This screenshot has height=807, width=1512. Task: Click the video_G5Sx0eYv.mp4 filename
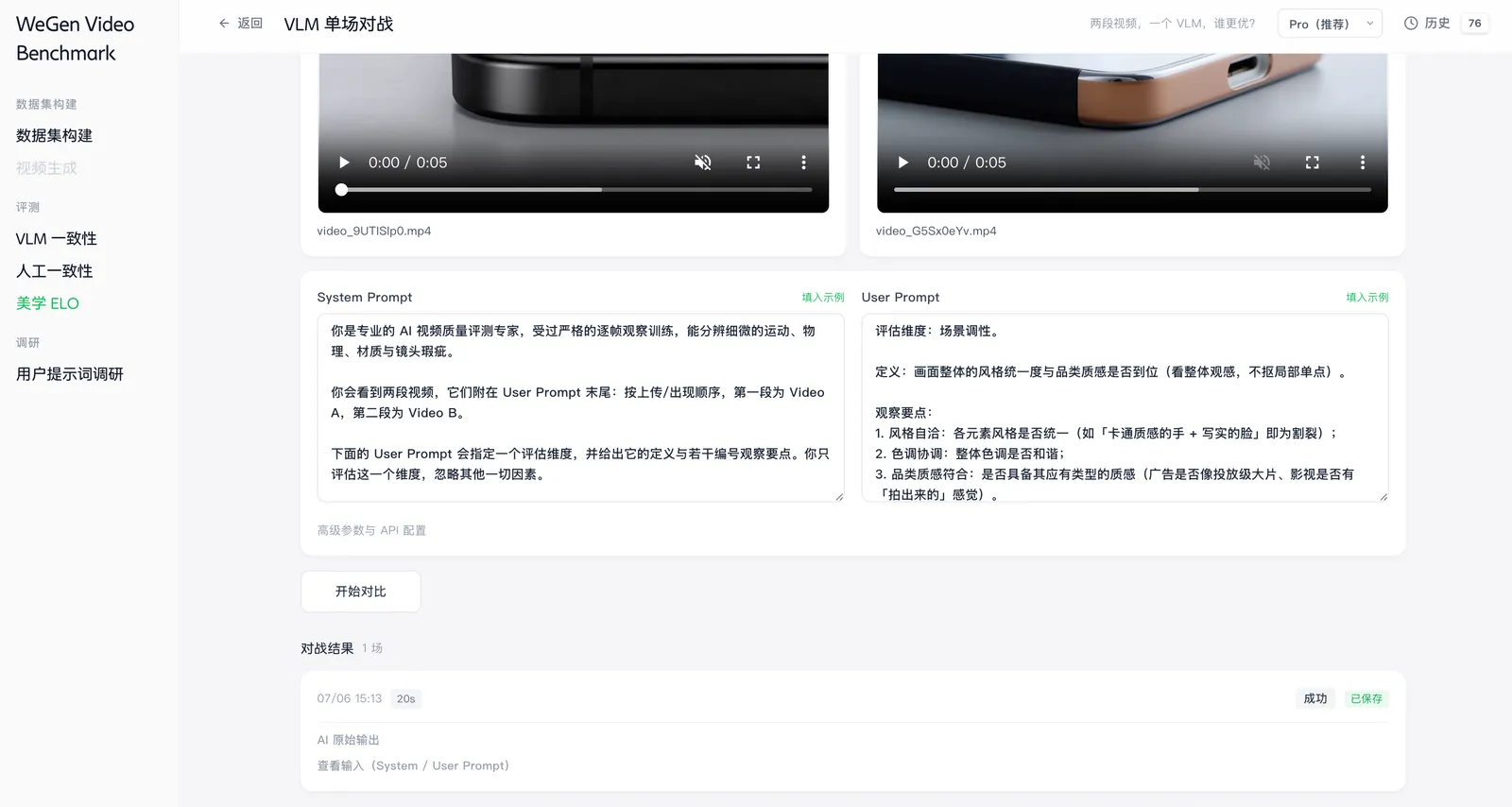[x=936, y=231]
